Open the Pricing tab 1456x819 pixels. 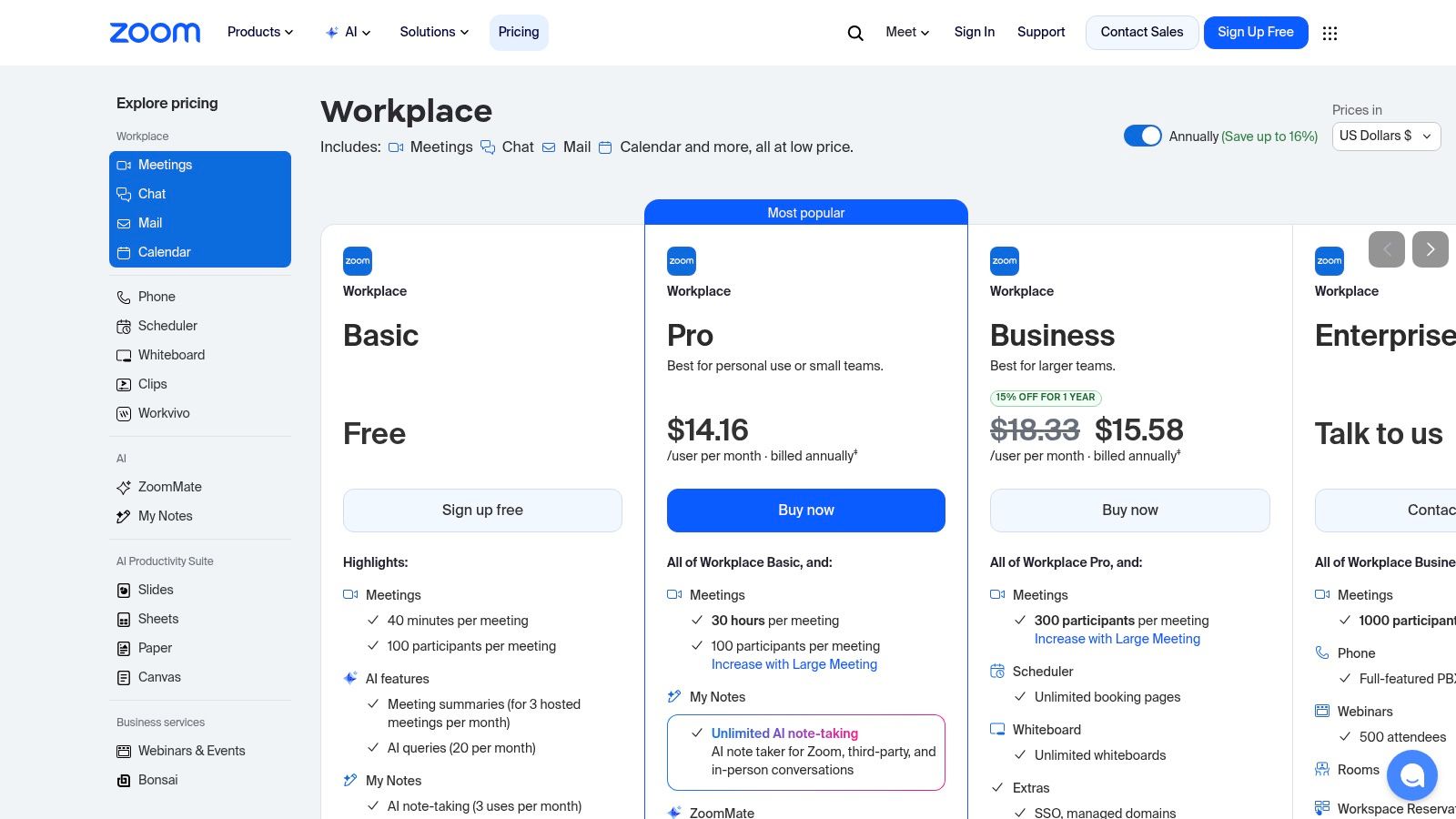519,32
